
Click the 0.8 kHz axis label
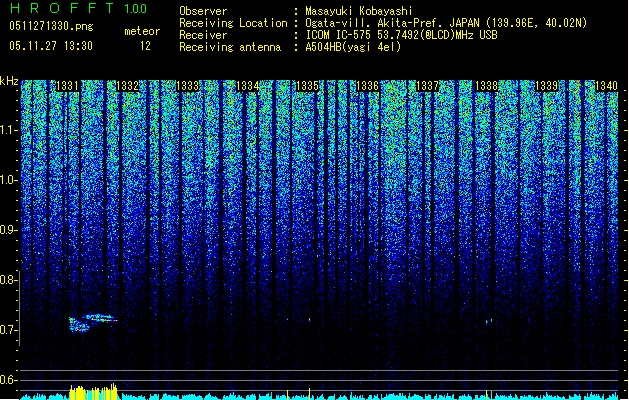pos(9,280)
